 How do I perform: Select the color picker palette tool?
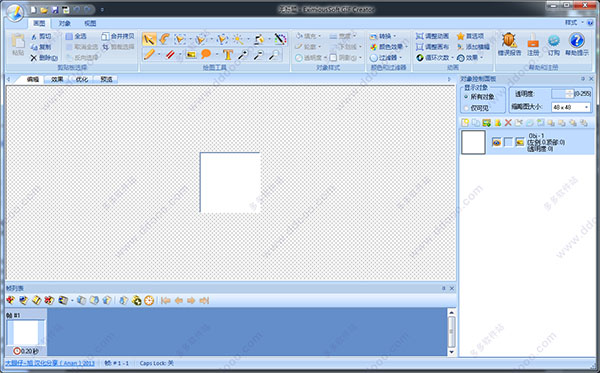point(280,39)
